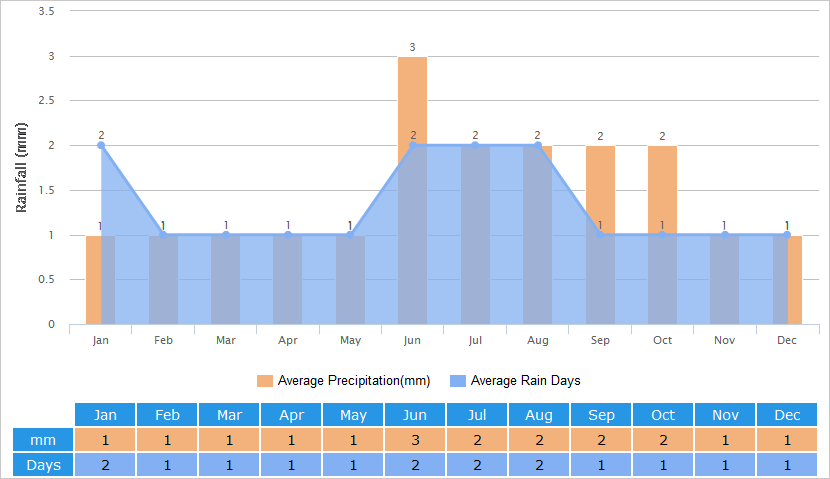Viewport: 830px width, 479px height.
Task: Select the July rain days data point
Action: [x=475, y=145]
